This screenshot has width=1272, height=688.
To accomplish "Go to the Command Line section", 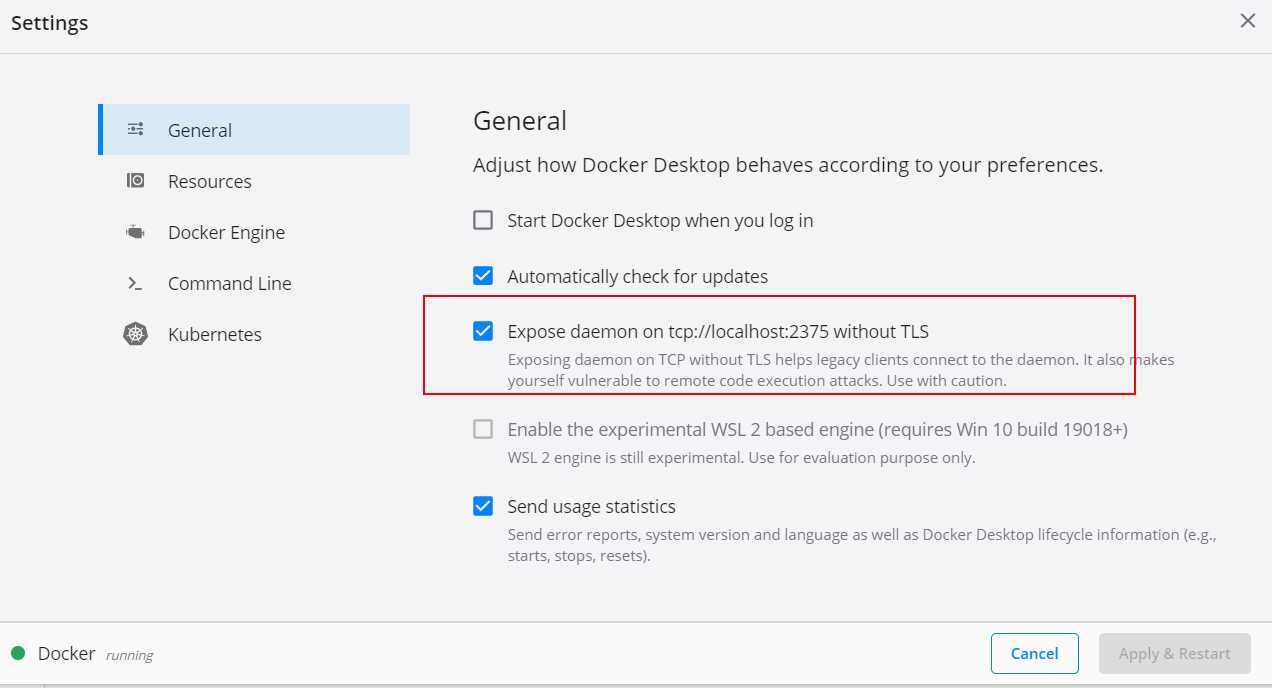I will click(x=254, y=283).
